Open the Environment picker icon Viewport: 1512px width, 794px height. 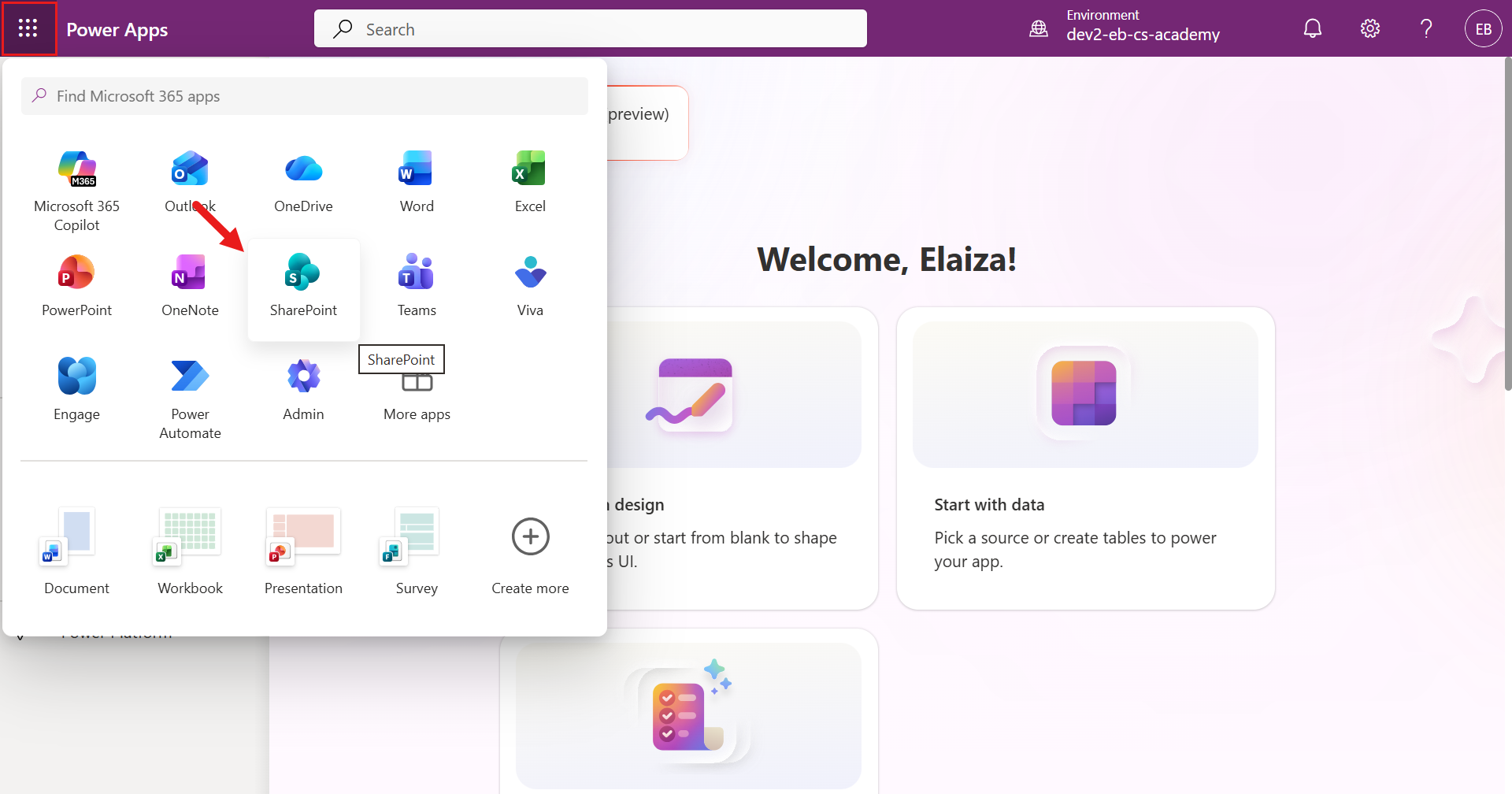click(x=1039, y=29)
